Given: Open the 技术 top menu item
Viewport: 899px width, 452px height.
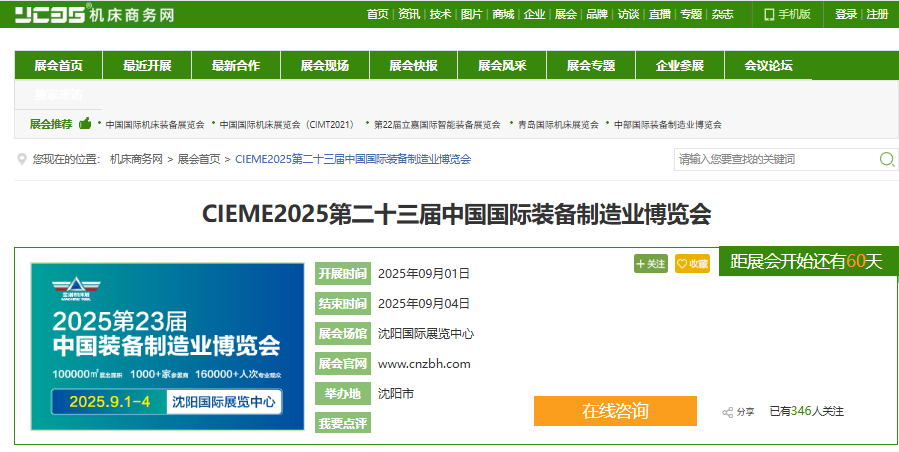Looking at the screenshot, I should tap(440, 14).
